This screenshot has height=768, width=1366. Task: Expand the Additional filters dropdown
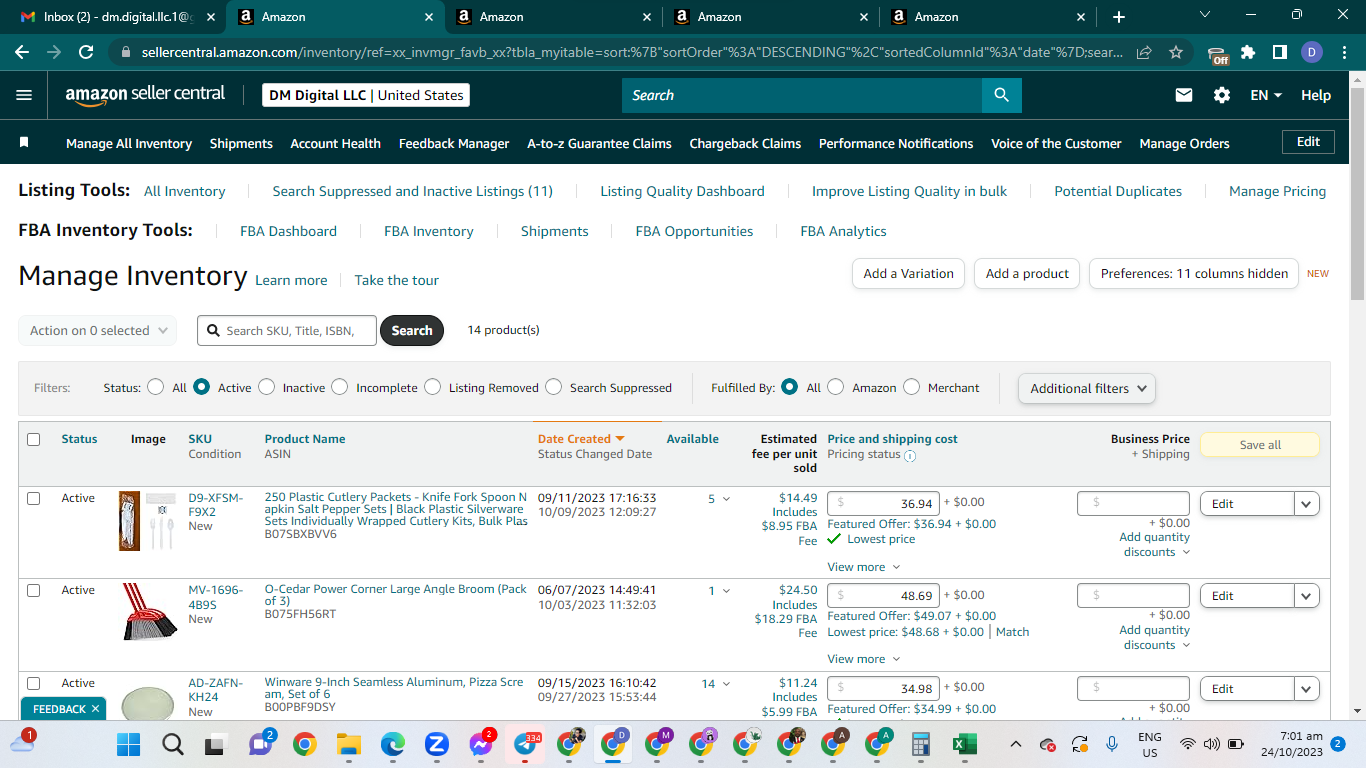coord(1086,388)
